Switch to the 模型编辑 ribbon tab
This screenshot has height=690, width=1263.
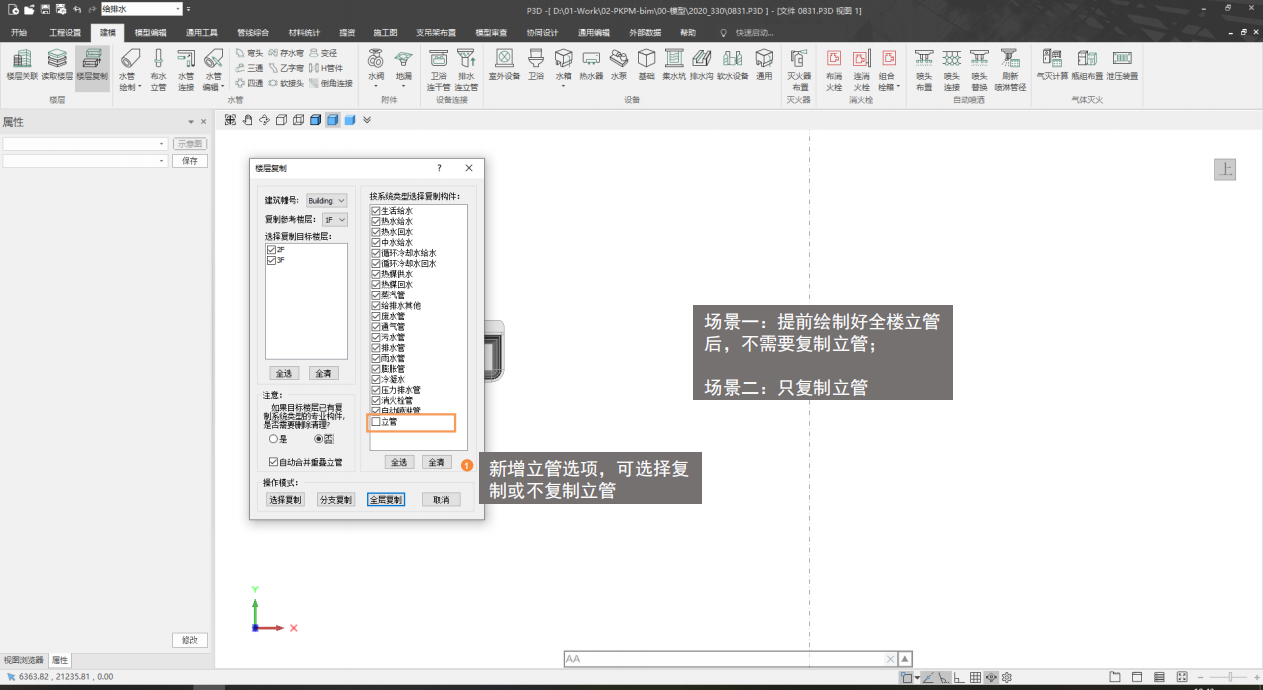[x=150, y=32]
